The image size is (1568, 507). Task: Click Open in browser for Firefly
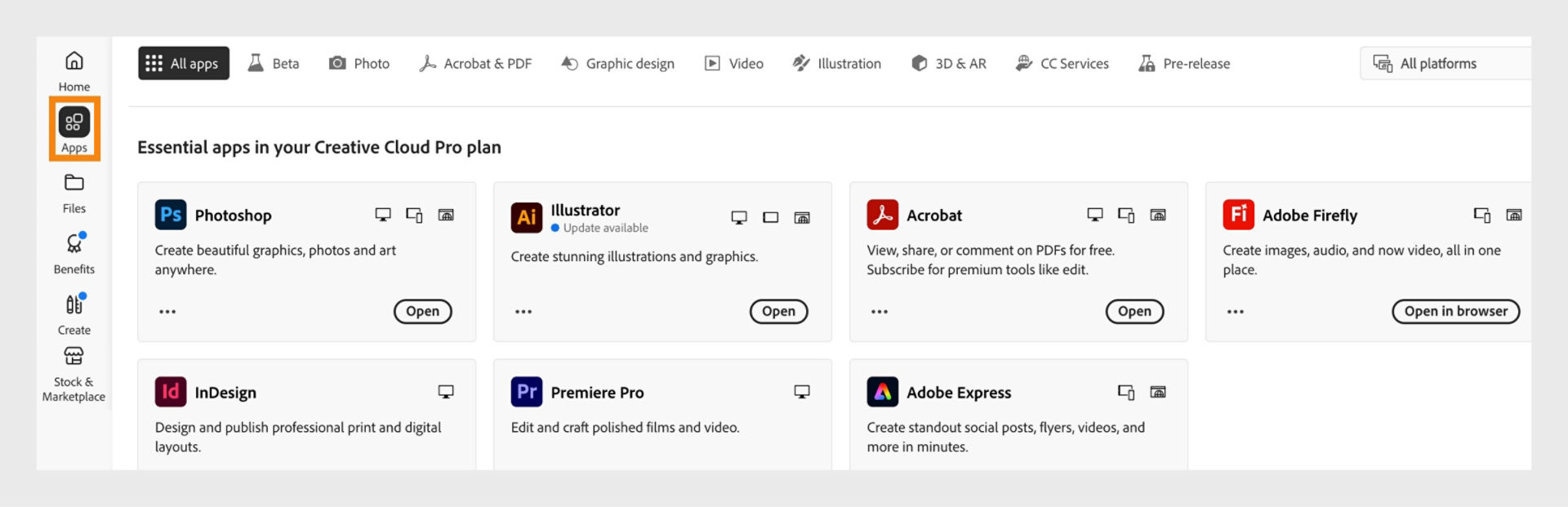coord(1456,311)
